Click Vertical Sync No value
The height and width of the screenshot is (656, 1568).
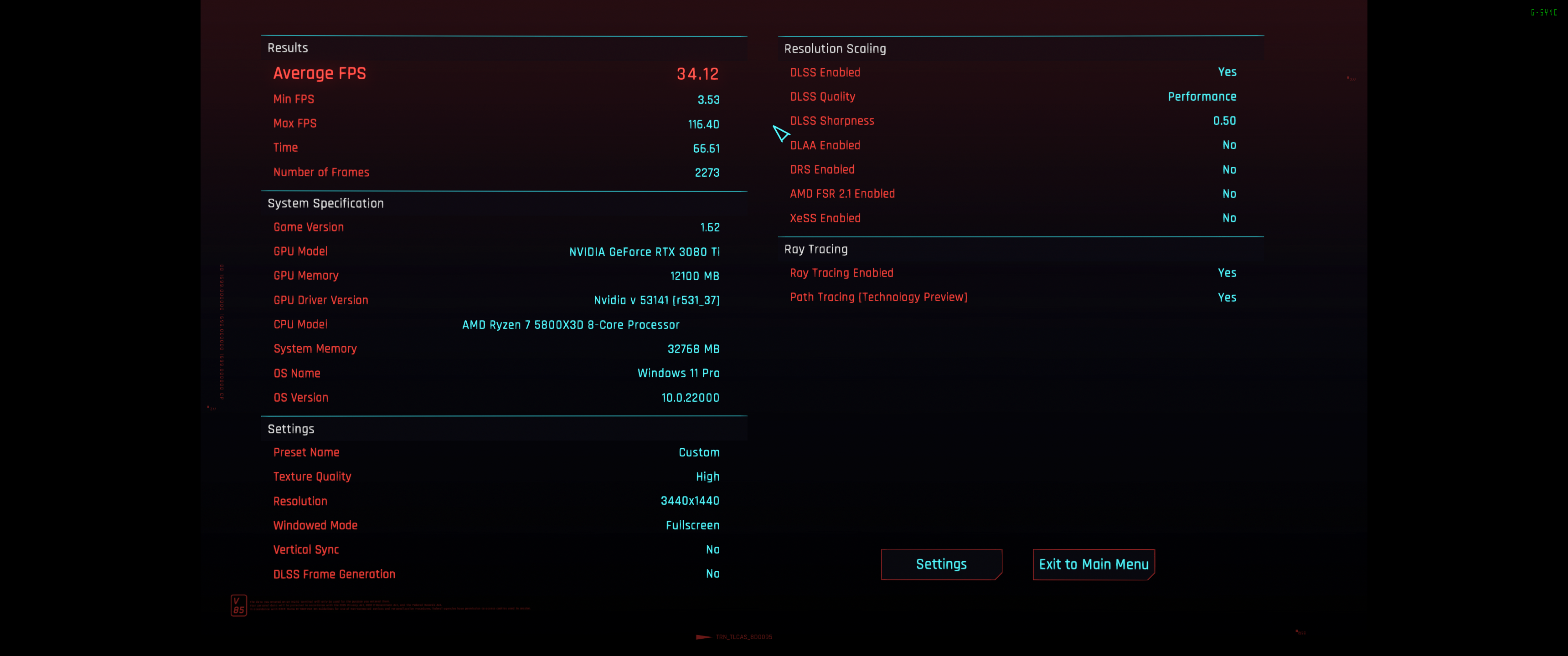[x=712, y=549]
